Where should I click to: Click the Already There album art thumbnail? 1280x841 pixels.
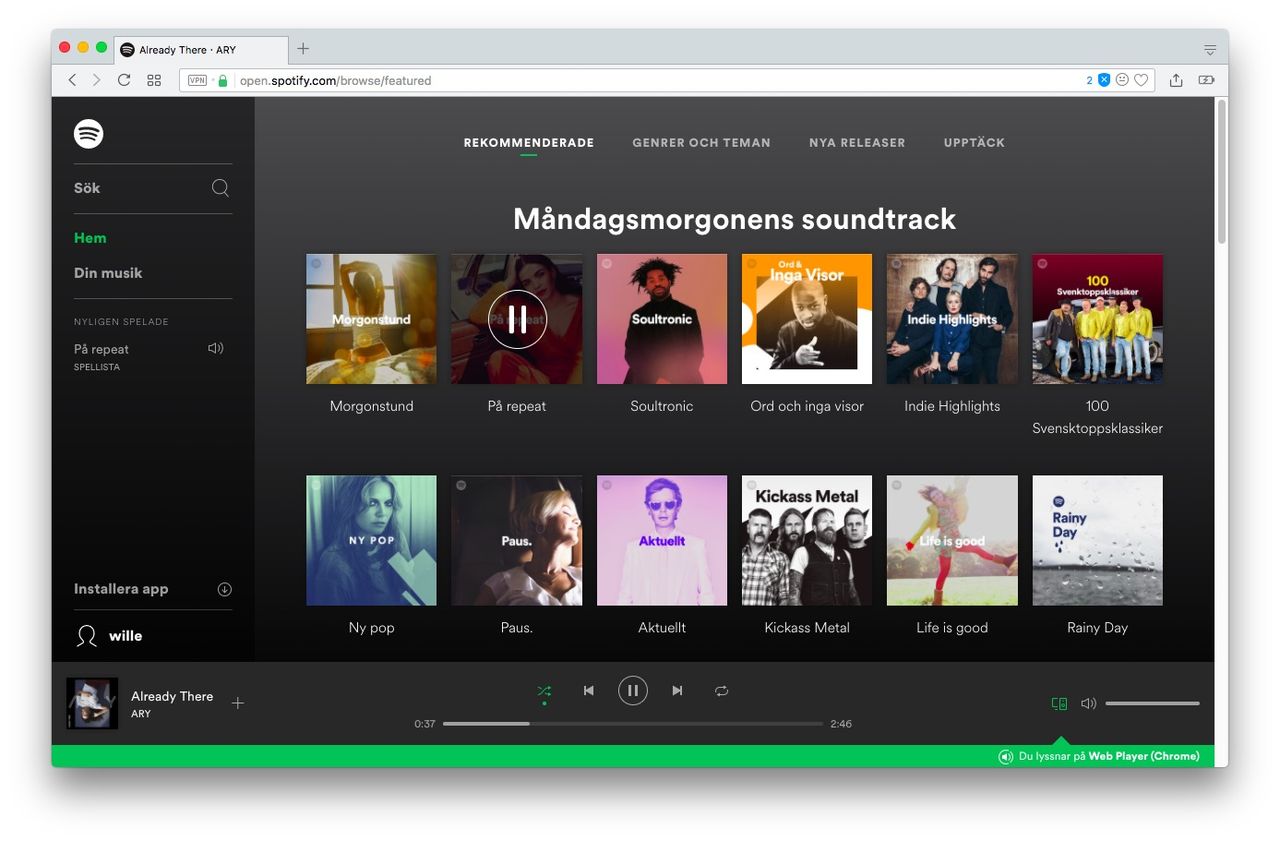click(92, 704)
